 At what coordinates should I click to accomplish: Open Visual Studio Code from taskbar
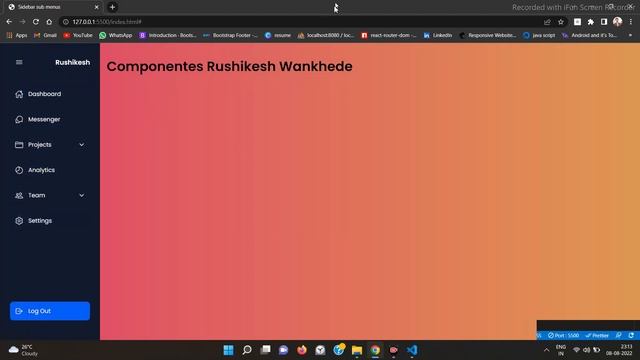pos(412,350)
